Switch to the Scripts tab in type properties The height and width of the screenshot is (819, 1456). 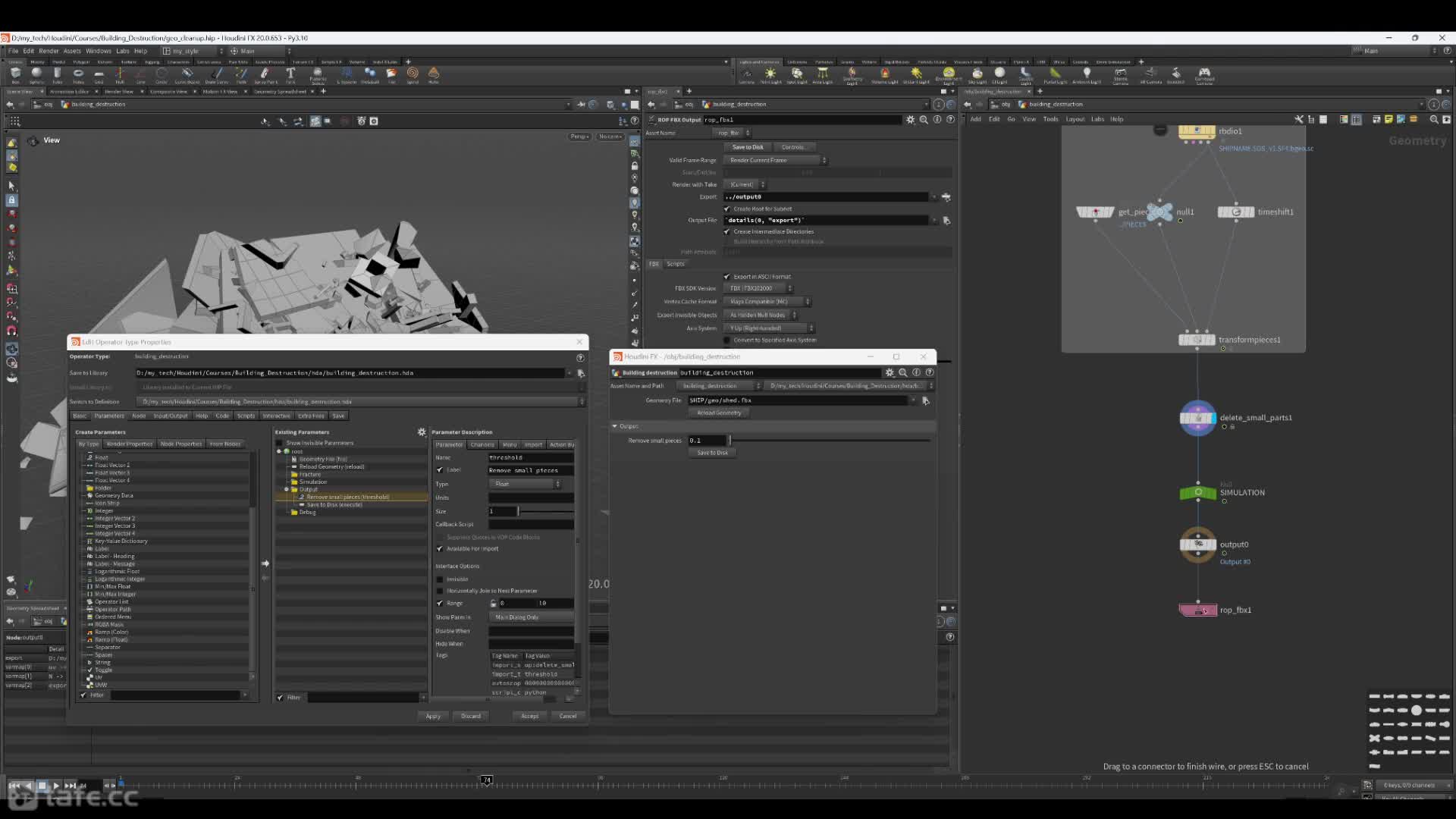pos(246,416)
